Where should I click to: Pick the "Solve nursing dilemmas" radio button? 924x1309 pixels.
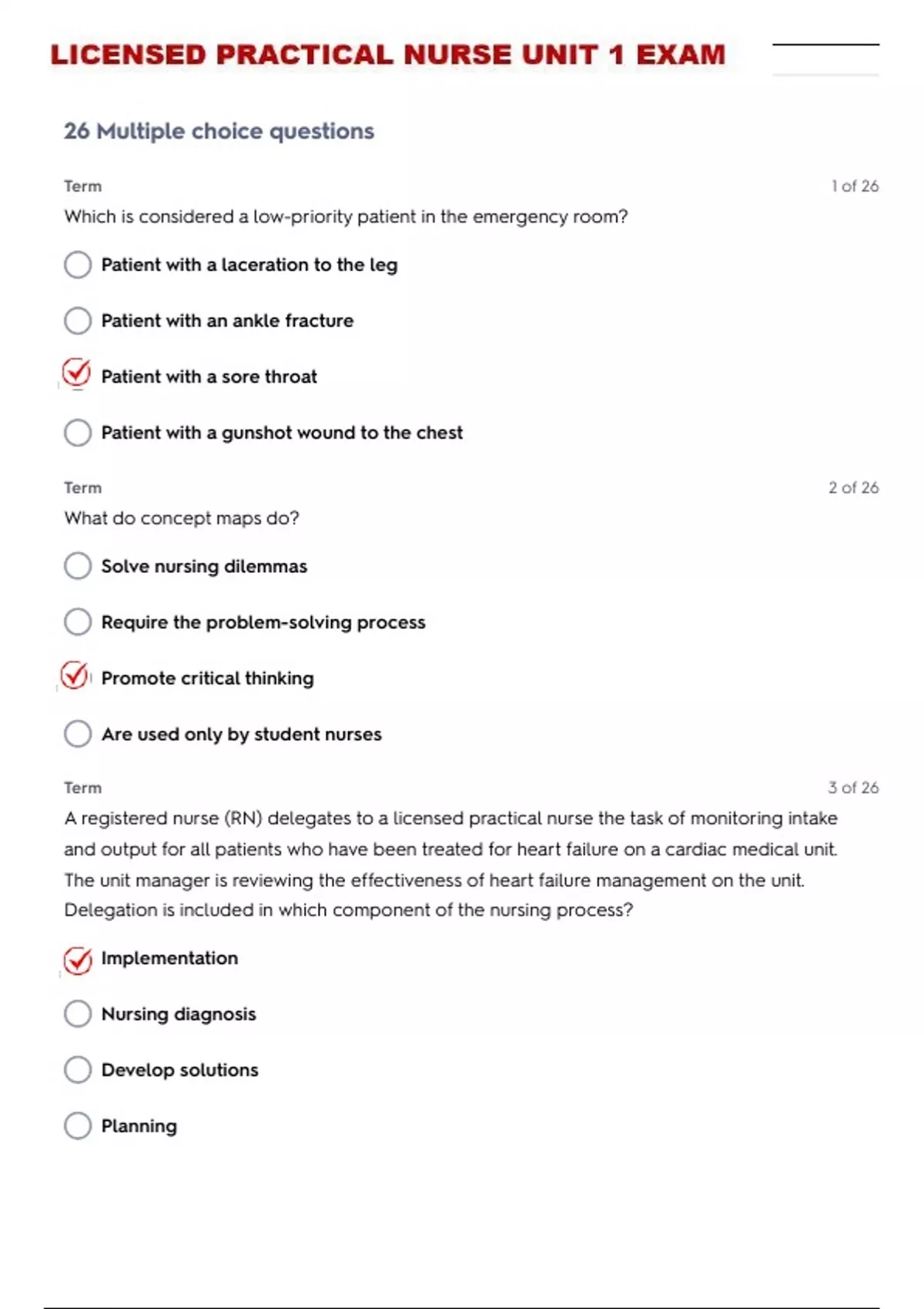coord(78,566)
